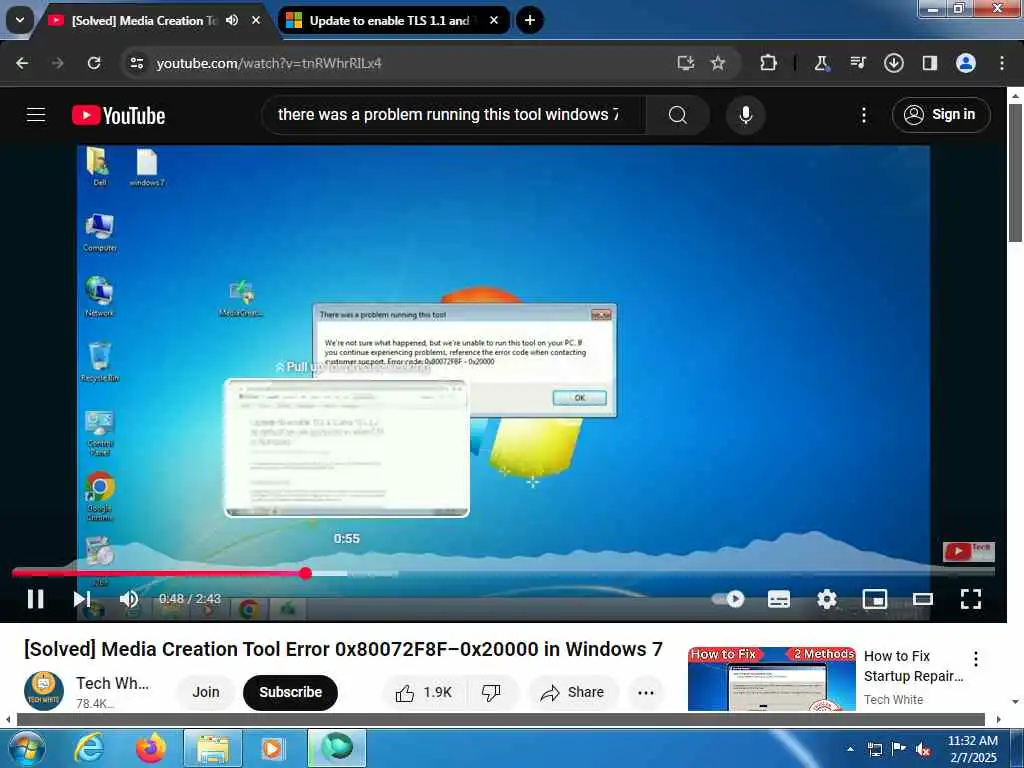The width and height of the screenshot is (1024, 768).
Task: Enable miniplayer mode
Action: pos(874,599)
